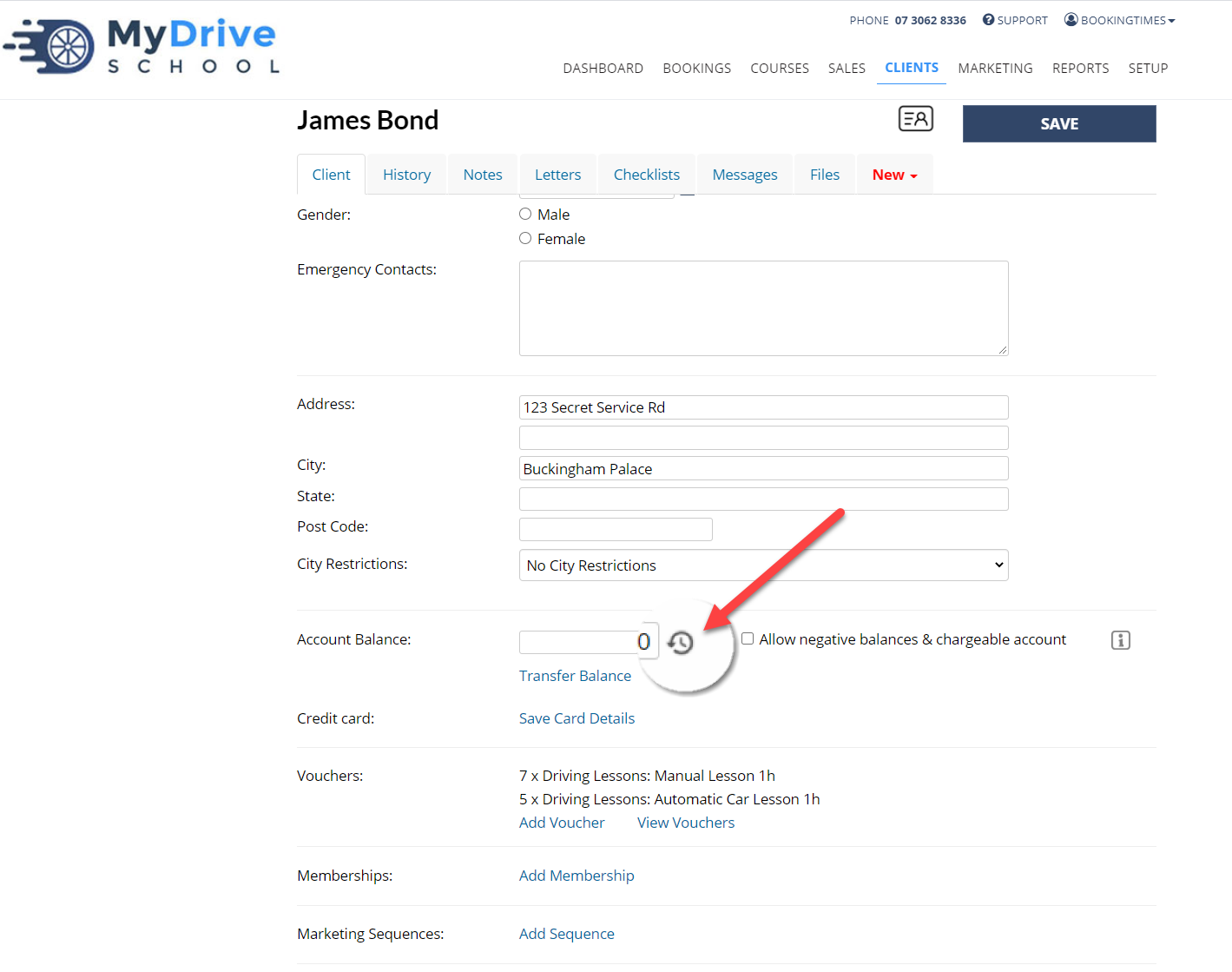Click the address field with 123 Secret Service Rd
This screenshot has height=972, width=1232.
tap(763, 407)
